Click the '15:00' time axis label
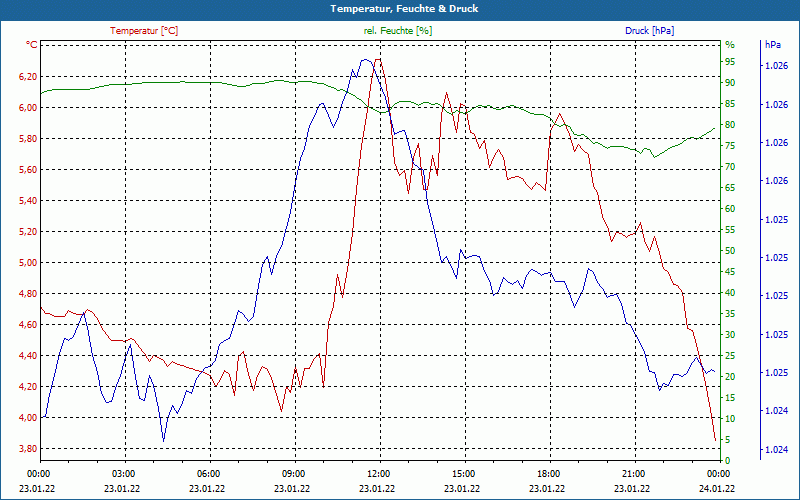Viewport: 800px width, 500px height. point(462,473)
